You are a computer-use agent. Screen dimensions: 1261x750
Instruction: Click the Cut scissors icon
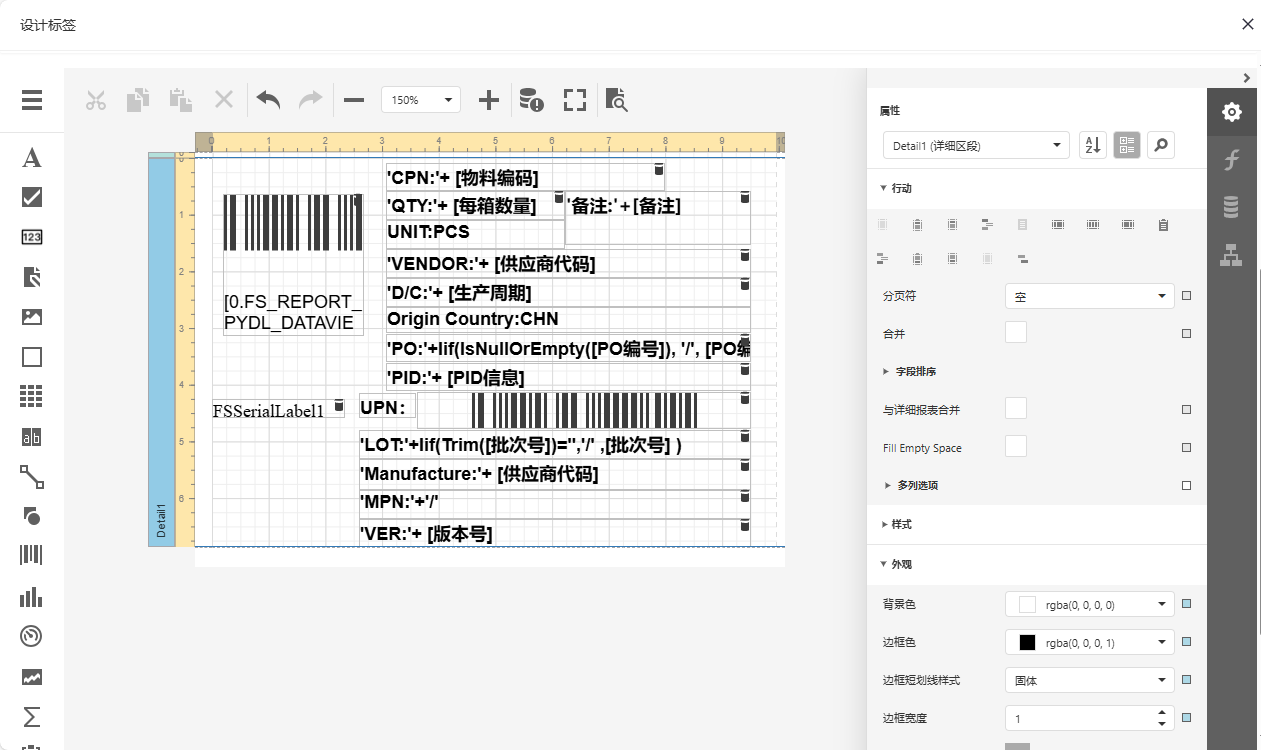[96, 100]
